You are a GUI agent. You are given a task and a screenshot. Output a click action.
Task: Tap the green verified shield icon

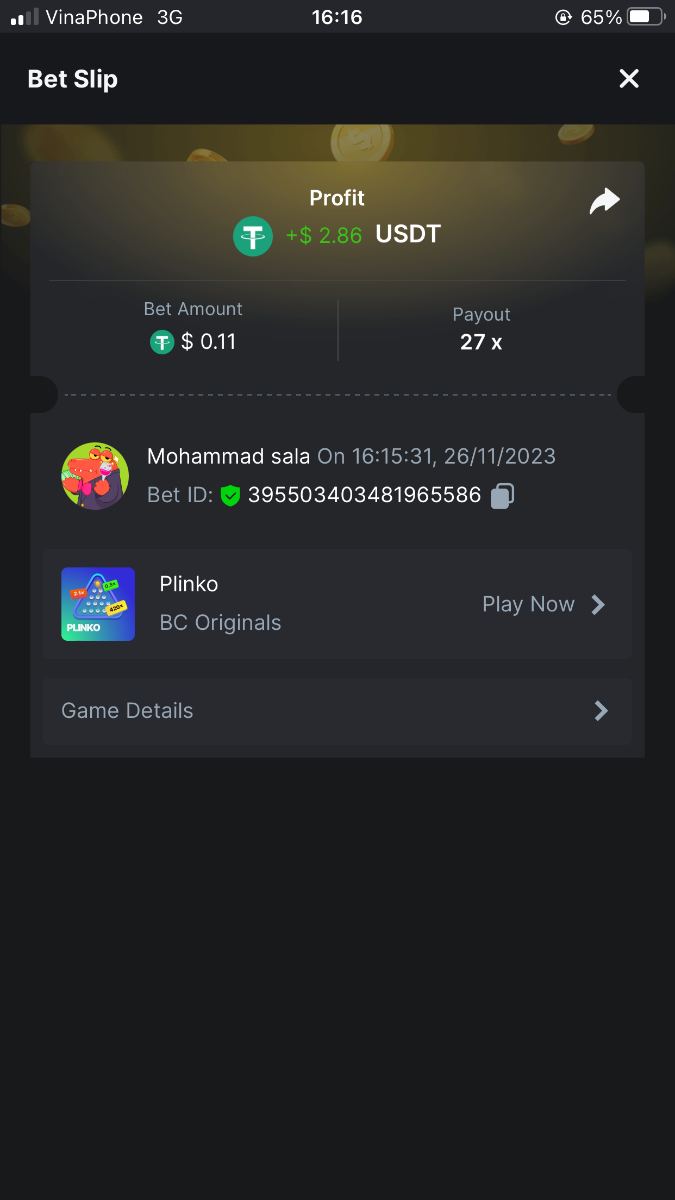[231, 495]
